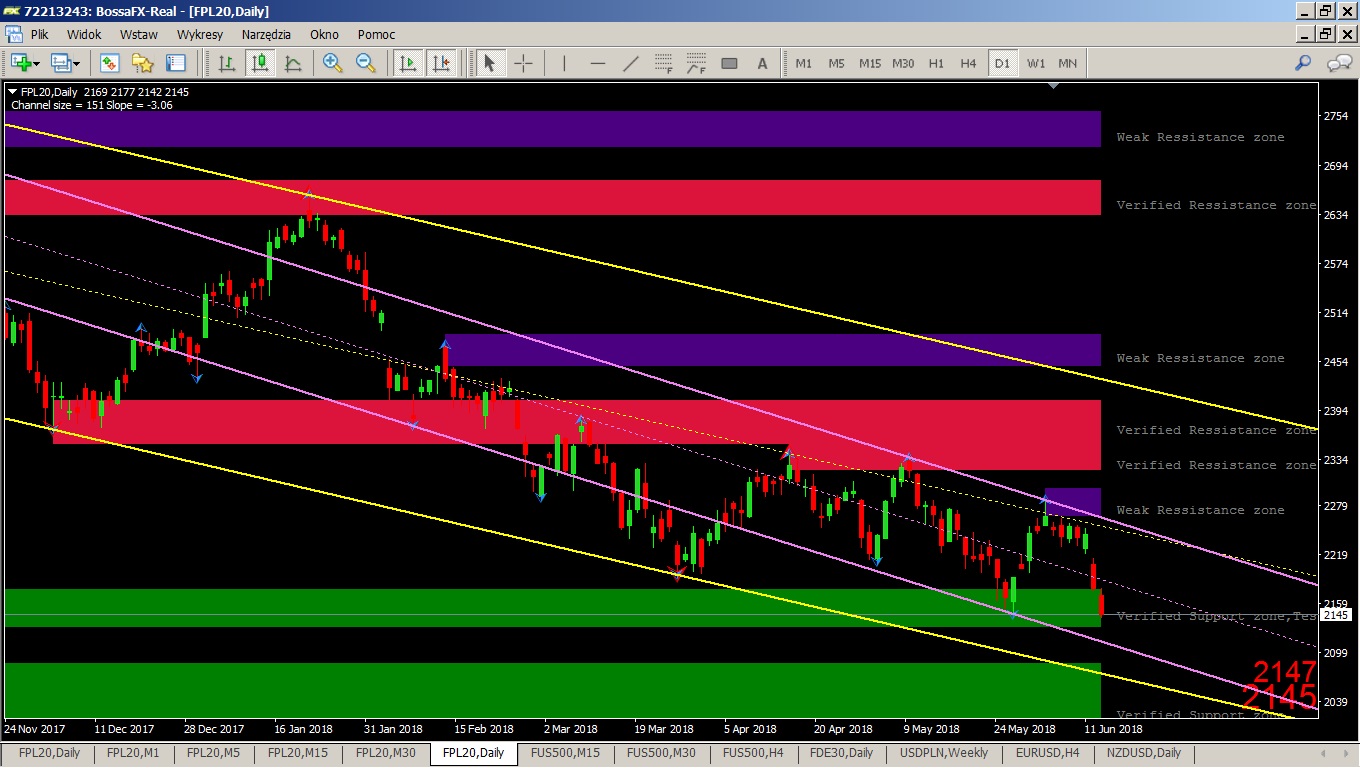The width and height of the screenshot is (1360, 768).
Task: Switch timeframe to H1
Action: click(936, 63)
